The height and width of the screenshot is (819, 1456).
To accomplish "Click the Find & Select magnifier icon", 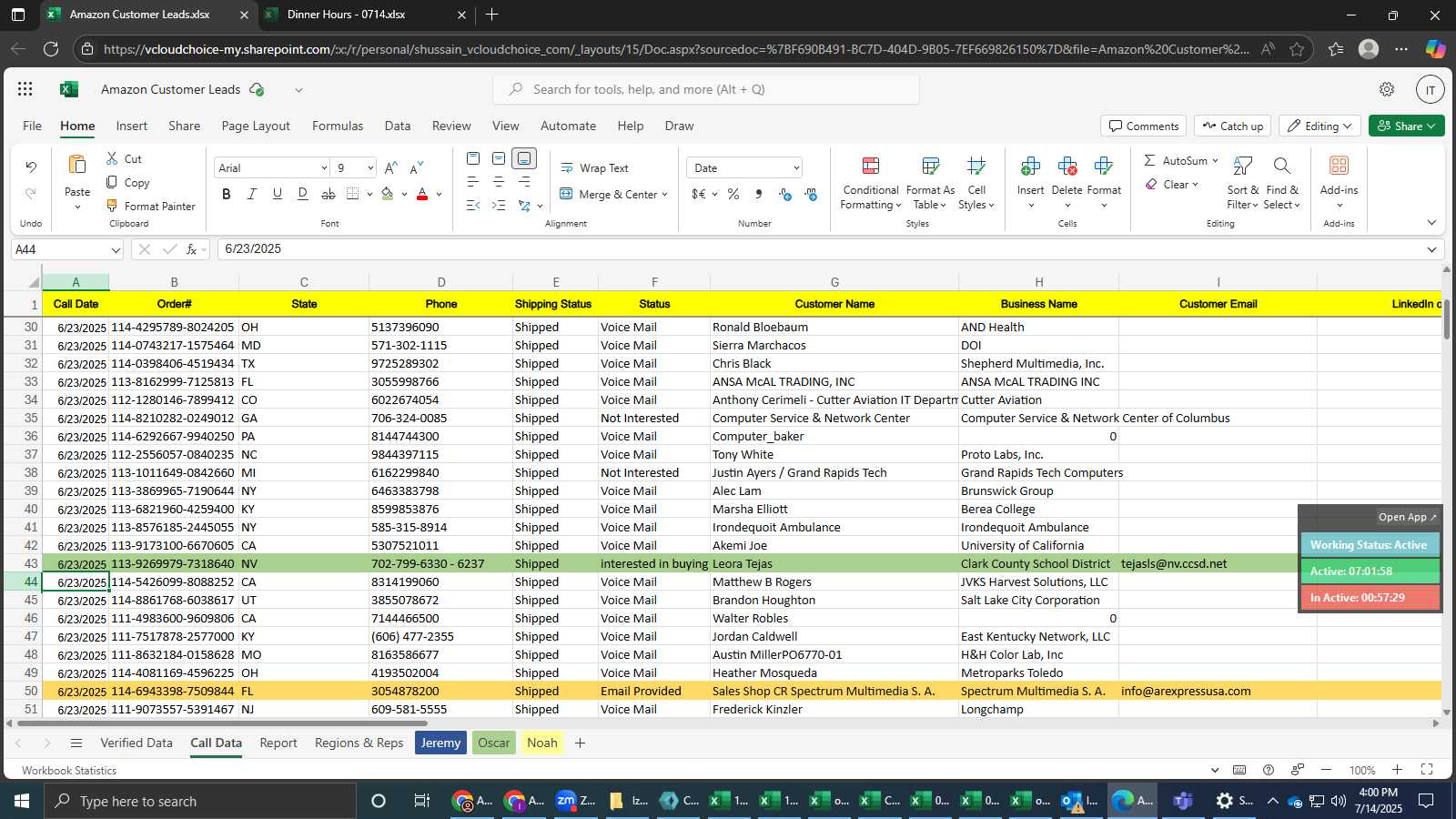I will 1282,166.
